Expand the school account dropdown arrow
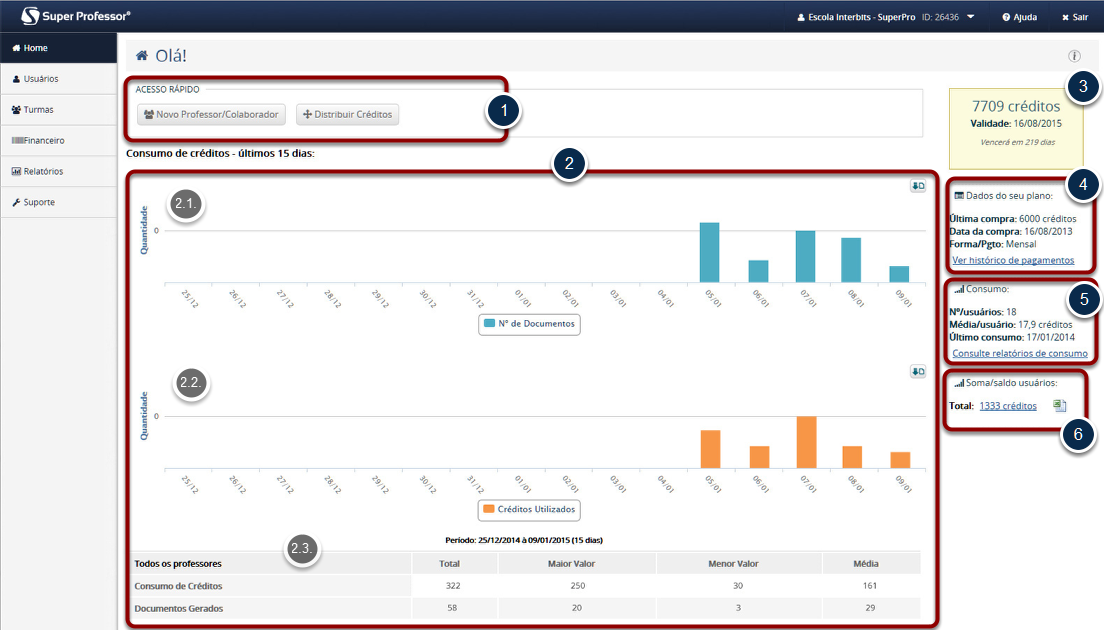1104x630 pixels. (x=971, y=17)
